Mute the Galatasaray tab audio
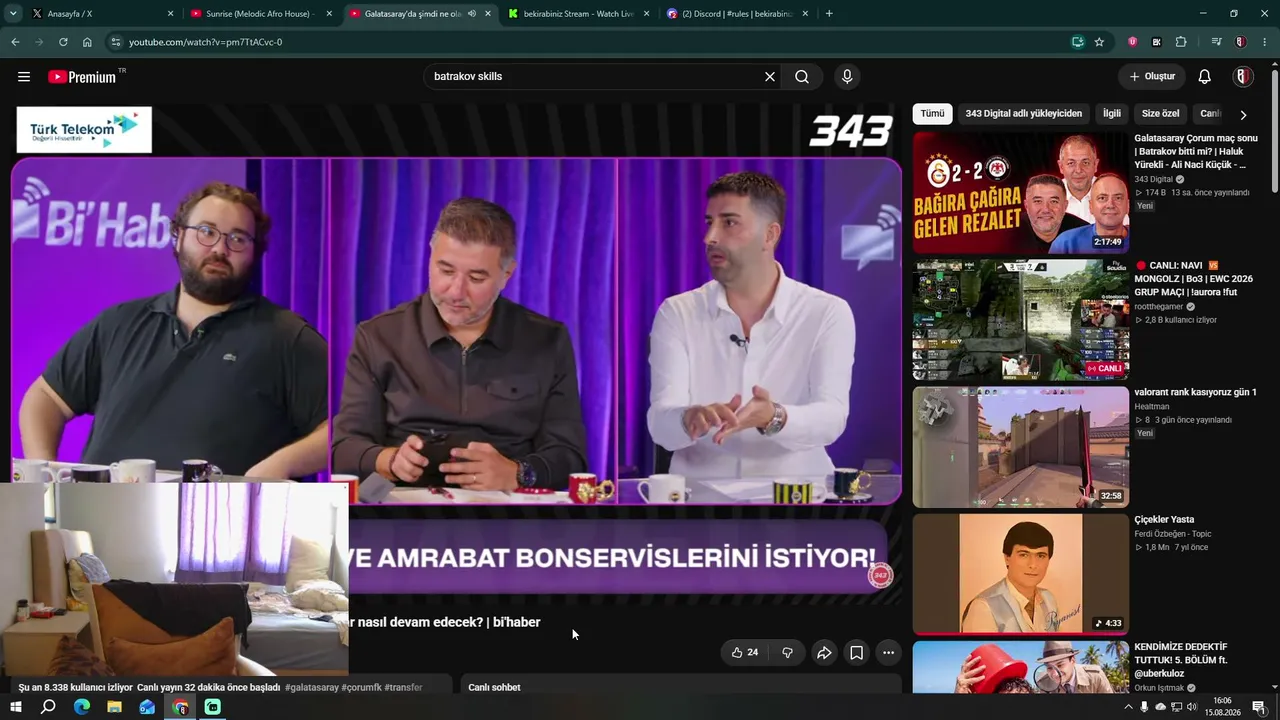Viewport: 1280px width, 720px height. pyautogui.click(x=472, y=14)
